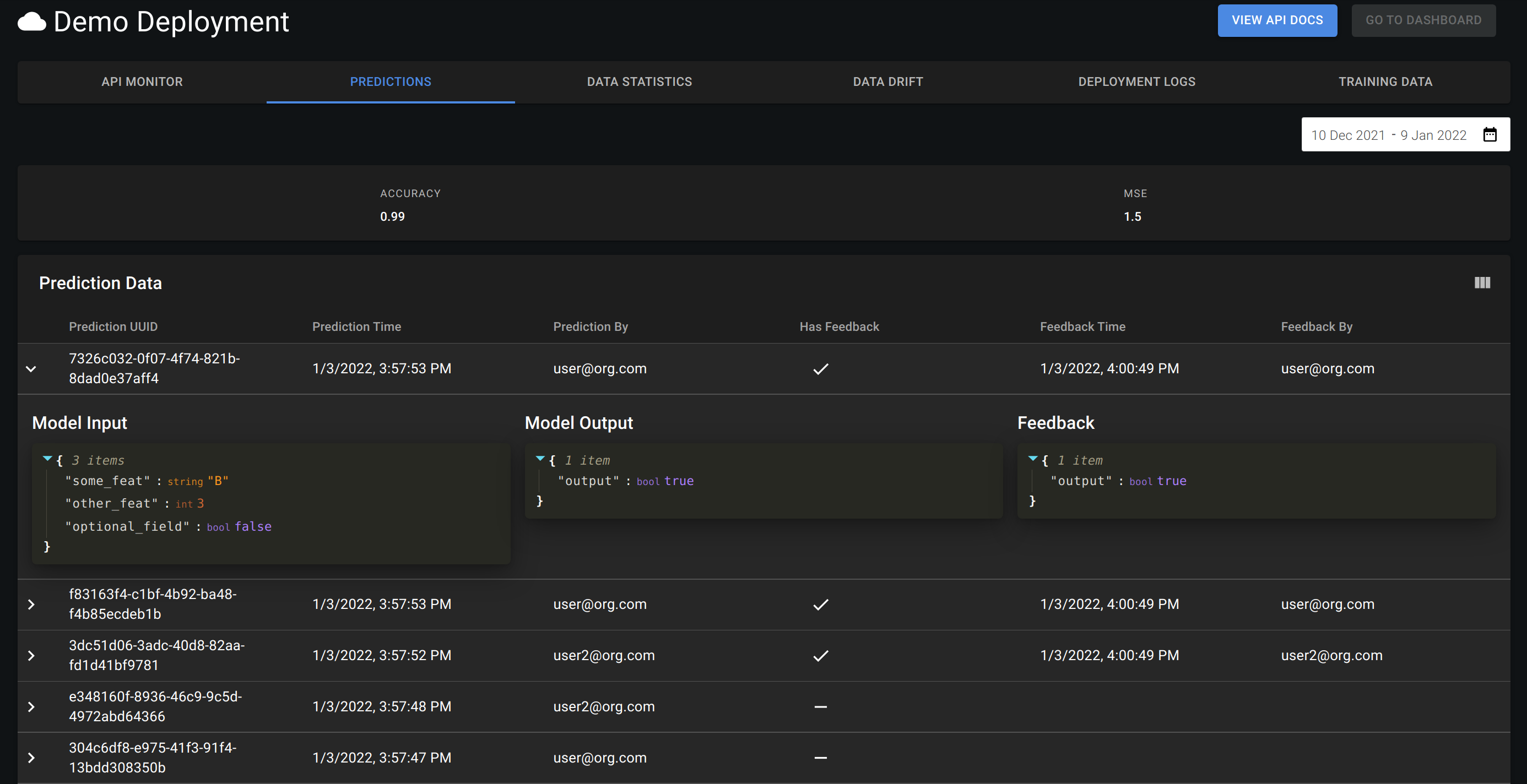Click the no-feedback dash for e348160f row
Viewport: 1527px width, 784px height.
[820, 706]
